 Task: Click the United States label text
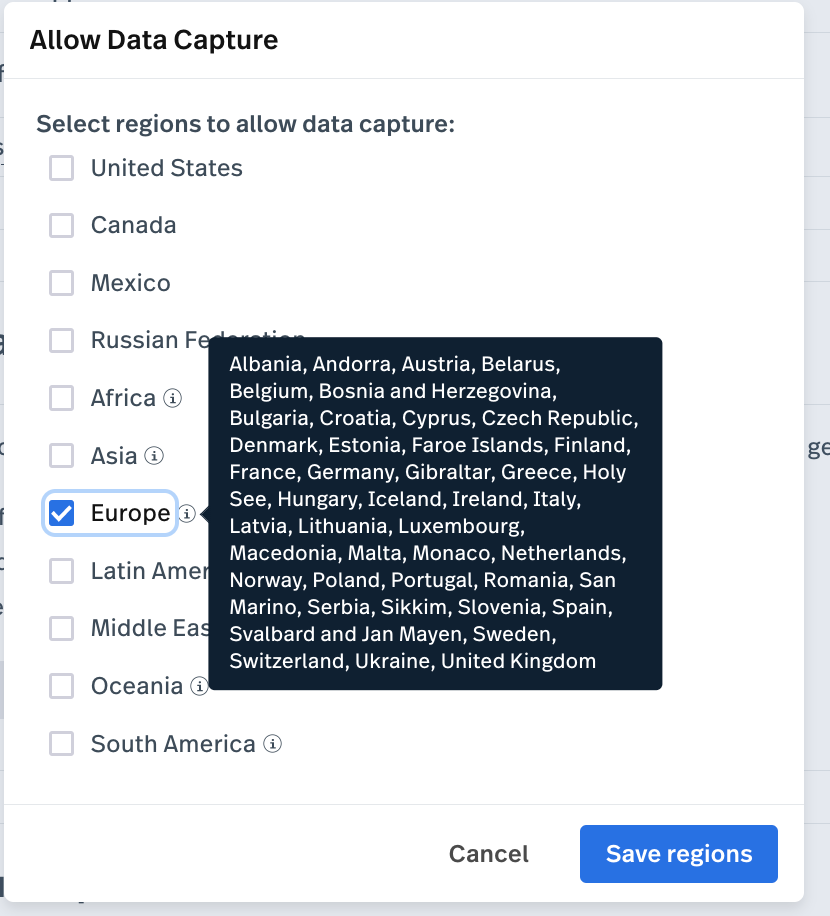pyautogui.click(x=166, y=168)
